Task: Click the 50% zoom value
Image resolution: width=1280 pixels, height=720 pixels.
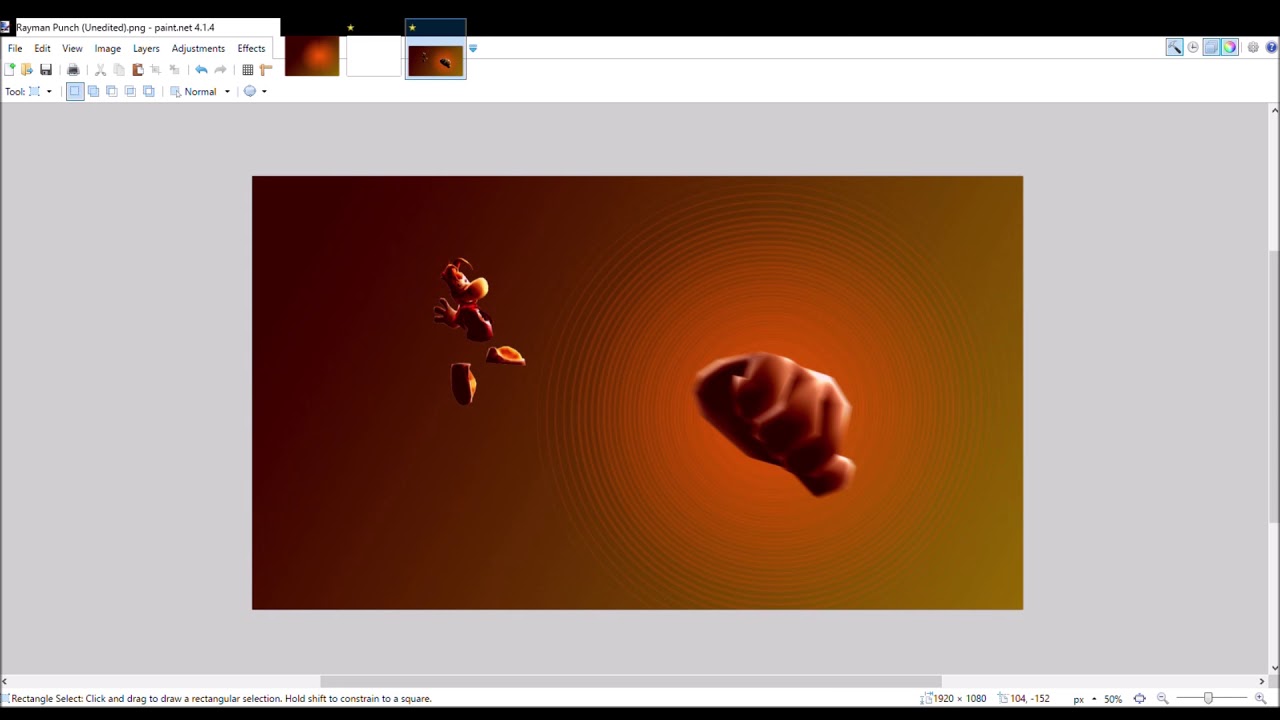Action: (x=1113, y=699)
